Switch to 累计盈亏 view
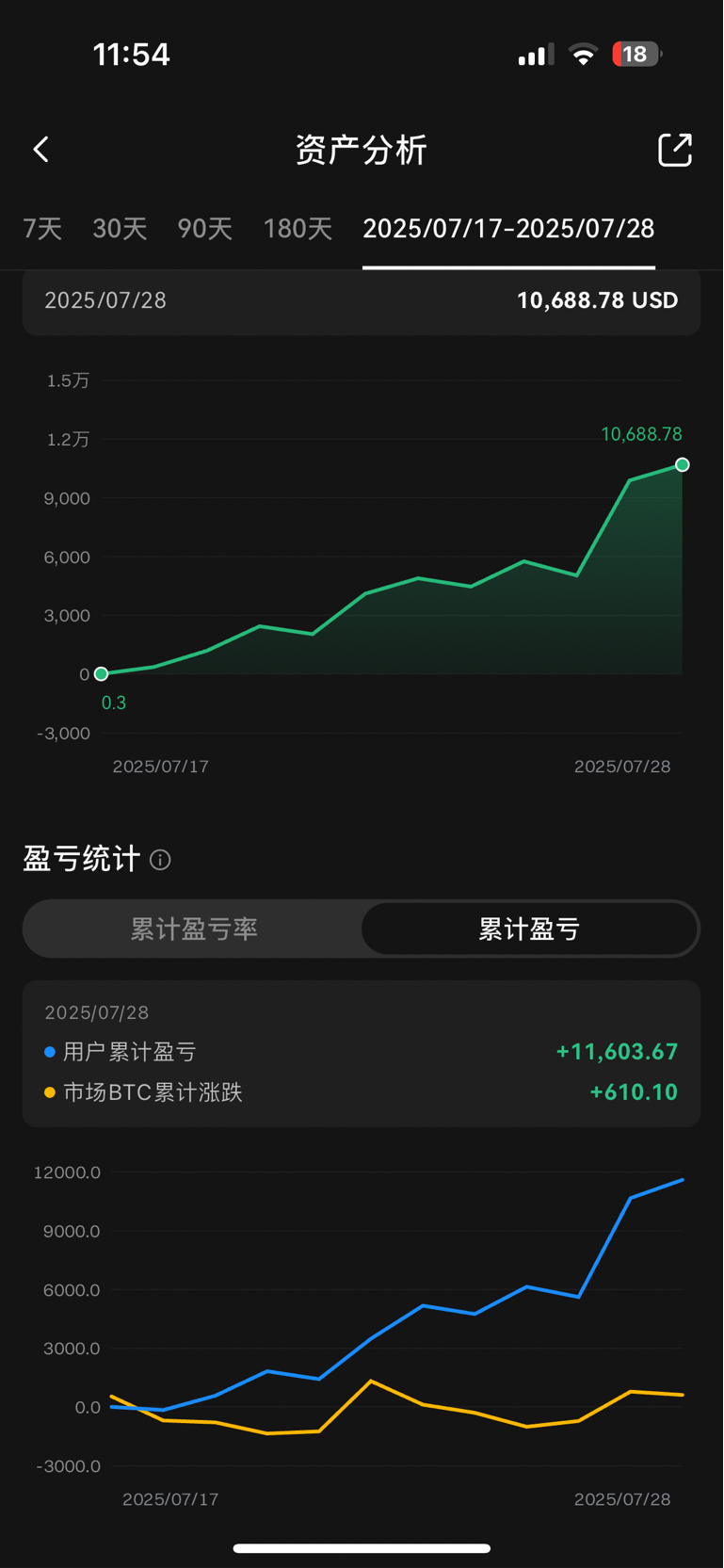This screenshot has width=724, height=1568. point(529,929)
